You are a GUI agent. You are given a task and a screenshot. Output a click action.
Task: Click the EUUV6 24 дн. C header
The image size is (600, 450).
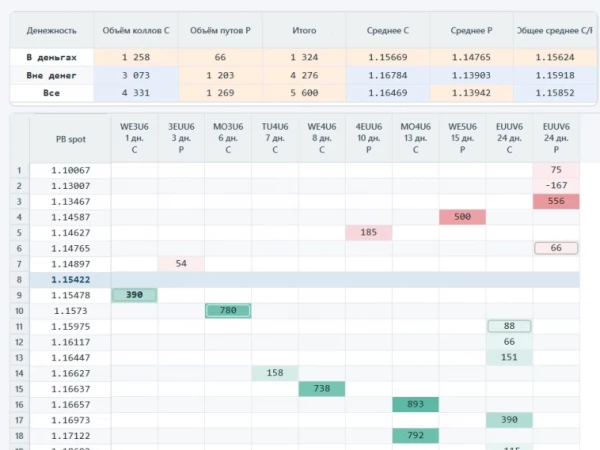509,138
